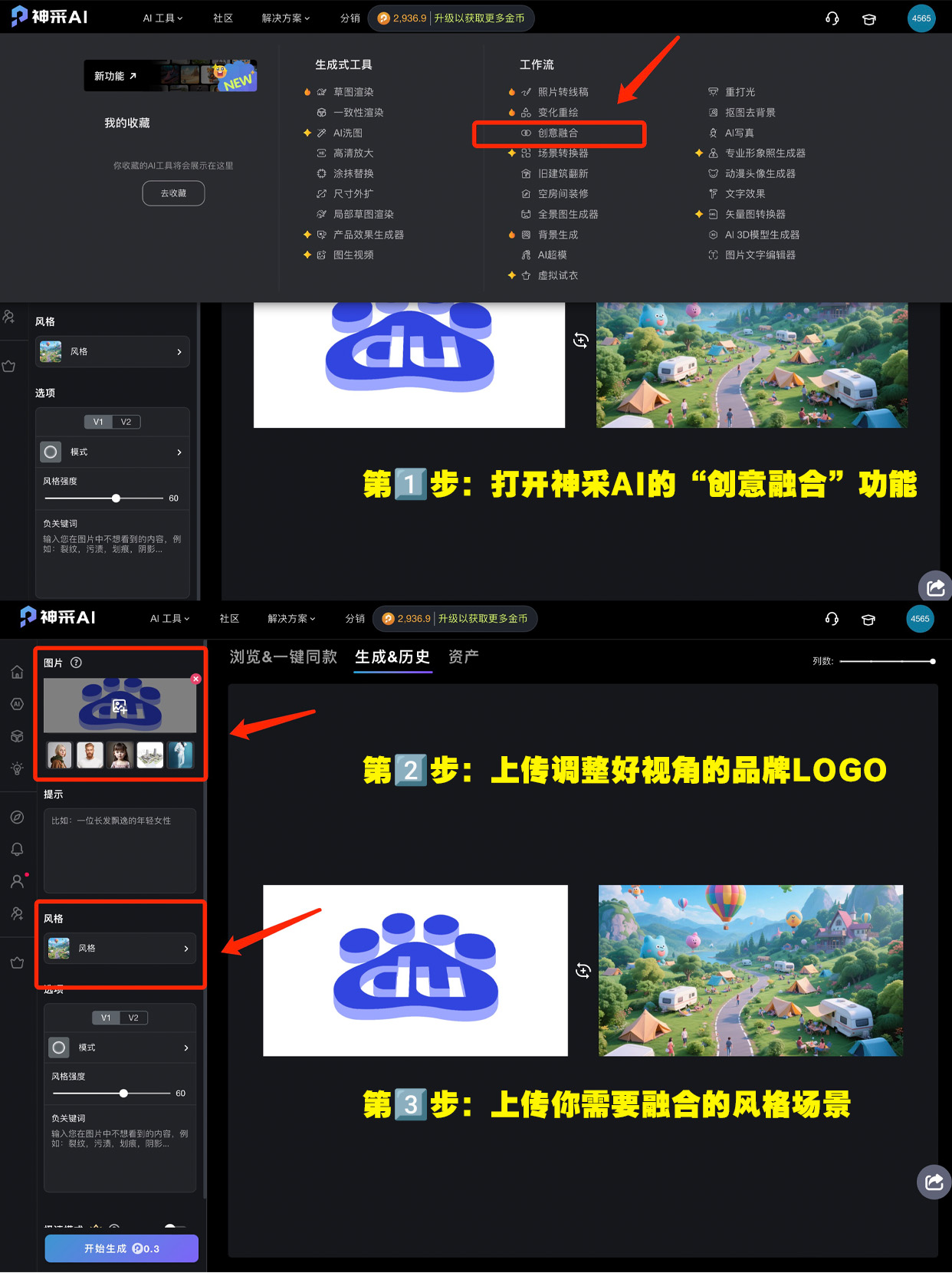This screenshot has width=952, height=1273.
Task: Expand the 风格 selector inside the red box
Action: tap(120, 949)
